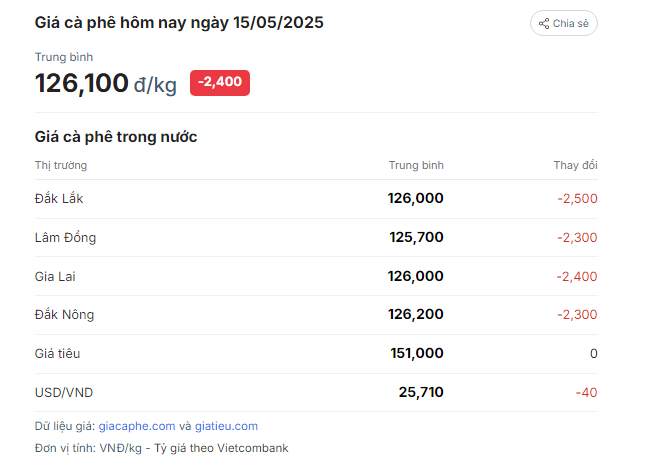Select the Gia Lai market row
Image resolution: width=645 pixels, height=476 pixels.
(316, 276)
